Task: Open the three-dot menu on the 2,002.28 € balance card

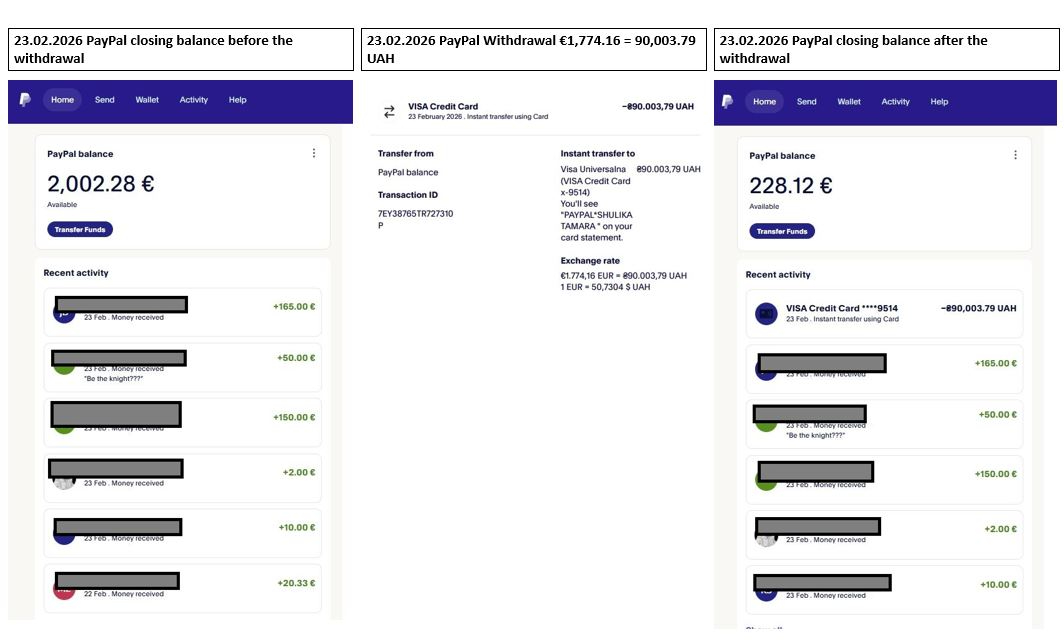Action: point(314,153)
